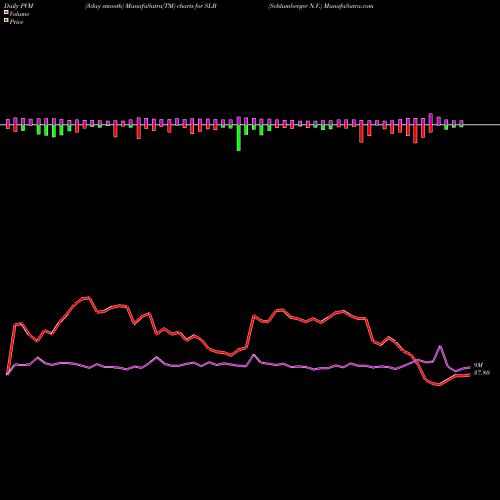This screenshot has height=500, width=500.
Task: Click the purple Volume legend swatch
Action: click(x=6, y=12)
